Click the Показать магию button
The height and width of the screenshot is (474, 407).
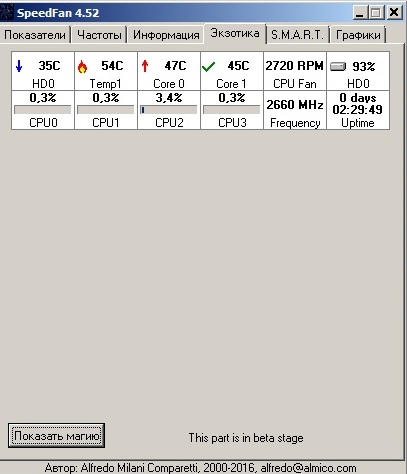tap(57, 436)
